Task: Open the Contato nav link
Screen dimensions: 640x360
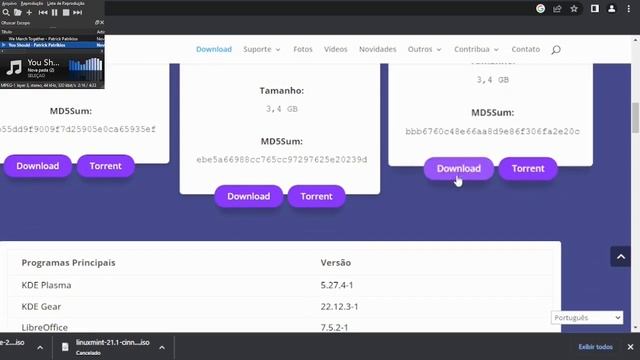Action: pos(526,49)
